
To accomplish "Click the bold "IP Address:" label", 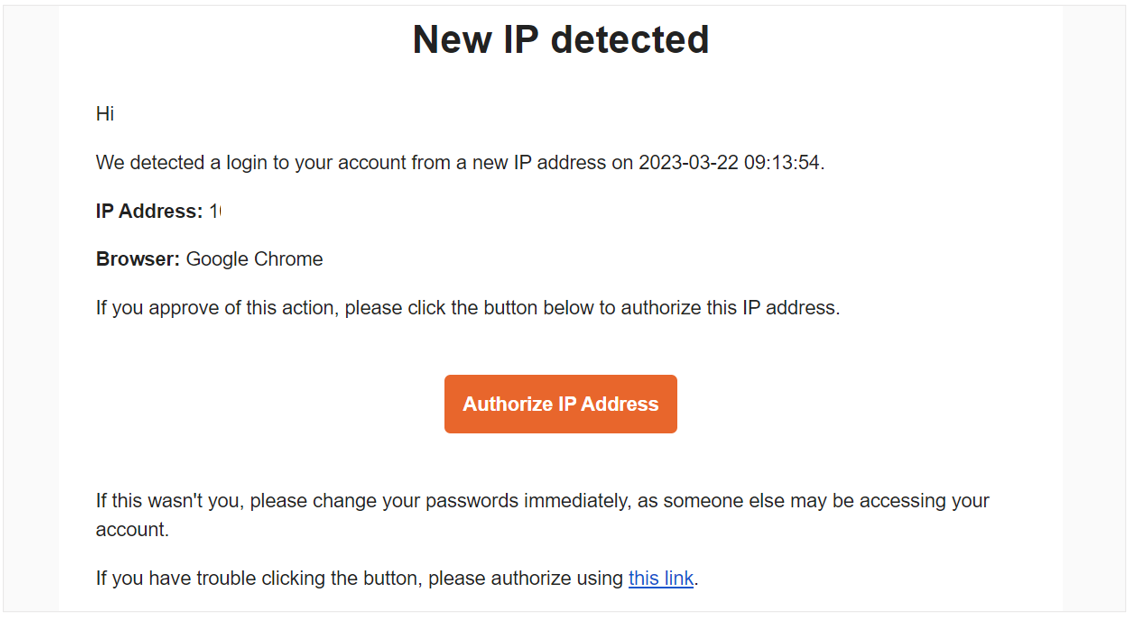I will pos(149,211).
